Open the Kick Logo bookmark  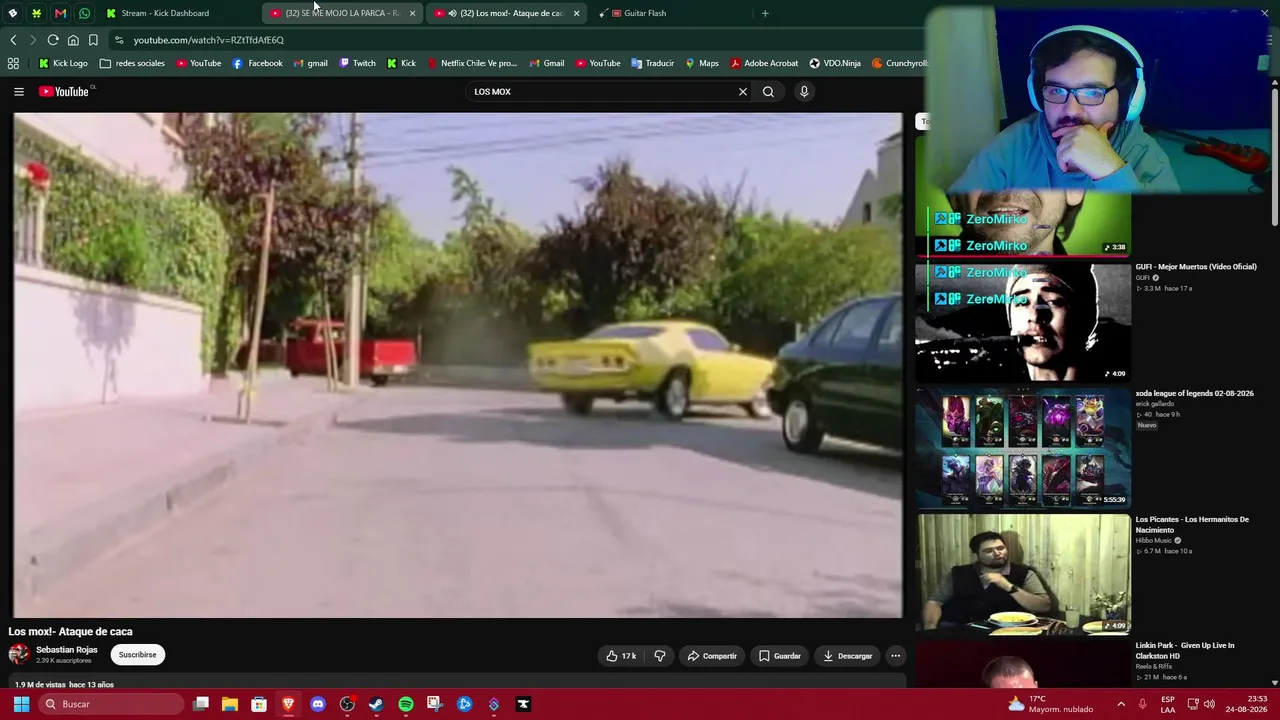(x=63, y=63)
